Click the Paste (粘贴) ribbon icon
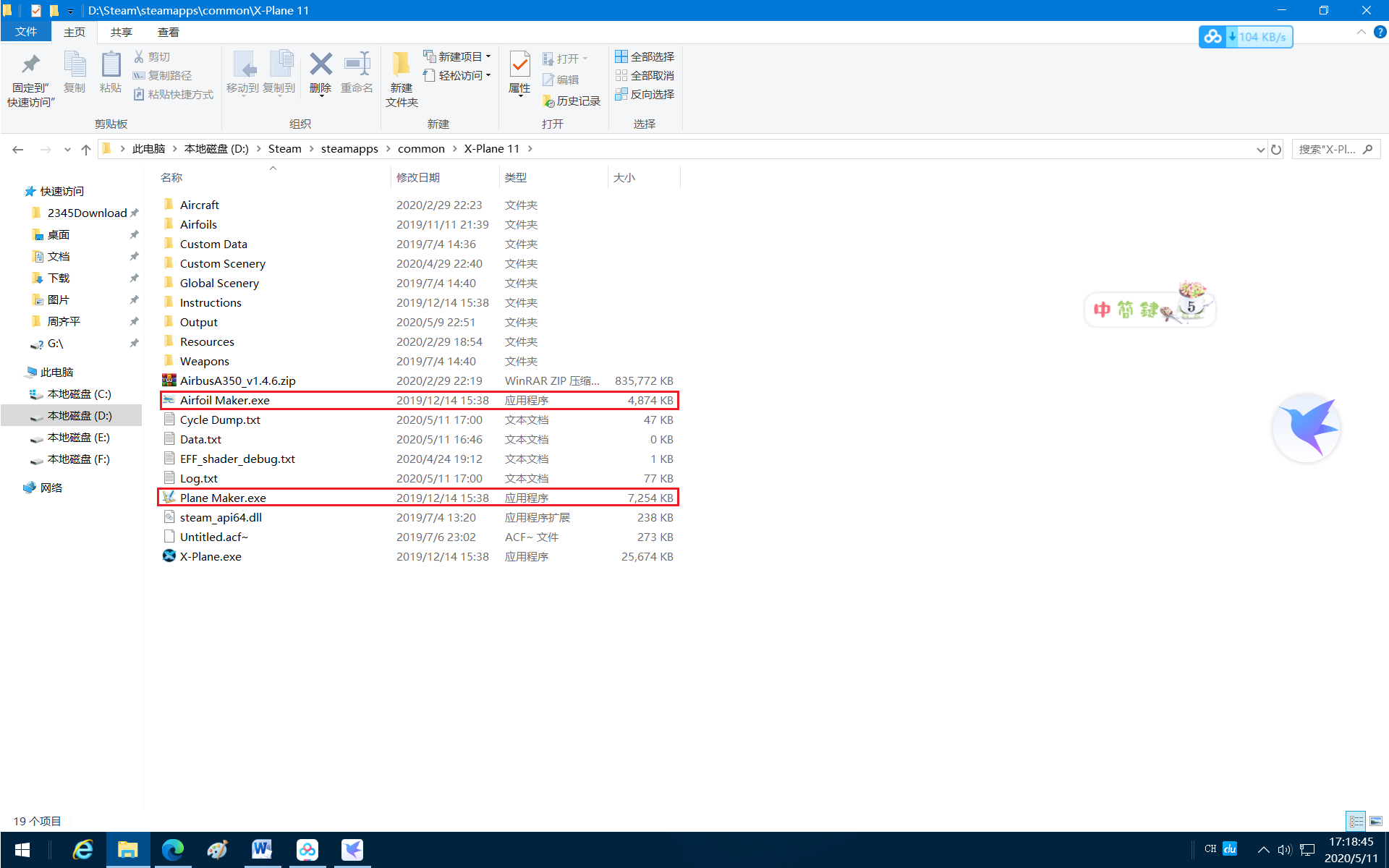Screen dimensions: 1389x868 (111, 72)
